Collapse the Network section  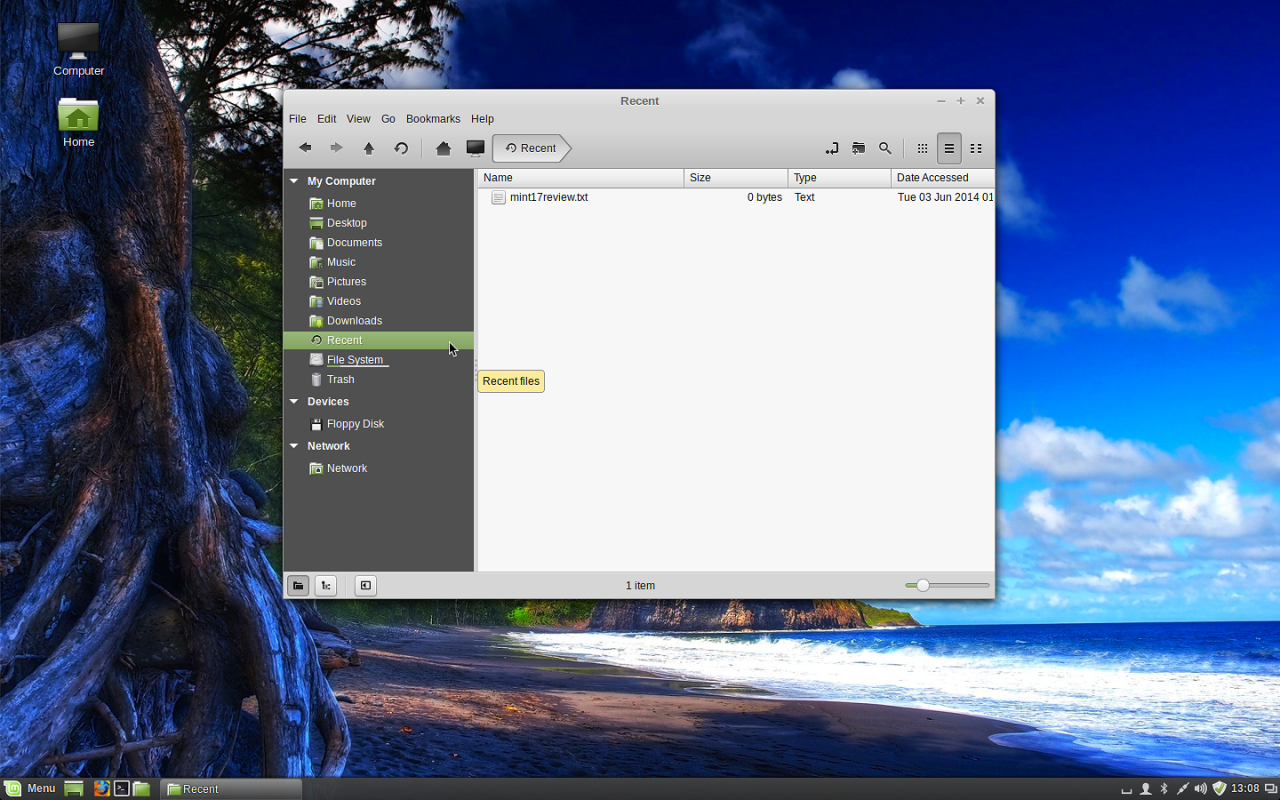293,446
